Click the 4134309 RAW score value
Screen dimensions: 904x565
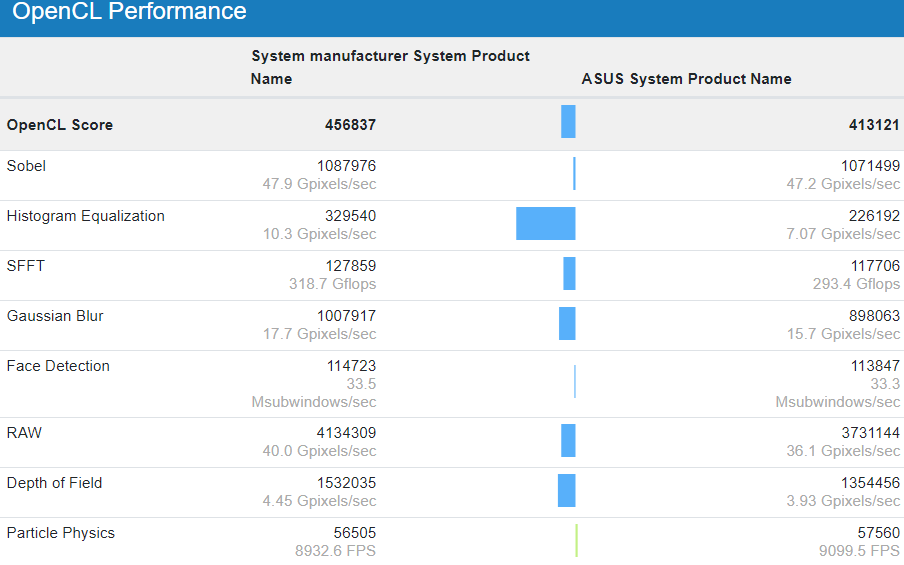[x=346, y=433]
